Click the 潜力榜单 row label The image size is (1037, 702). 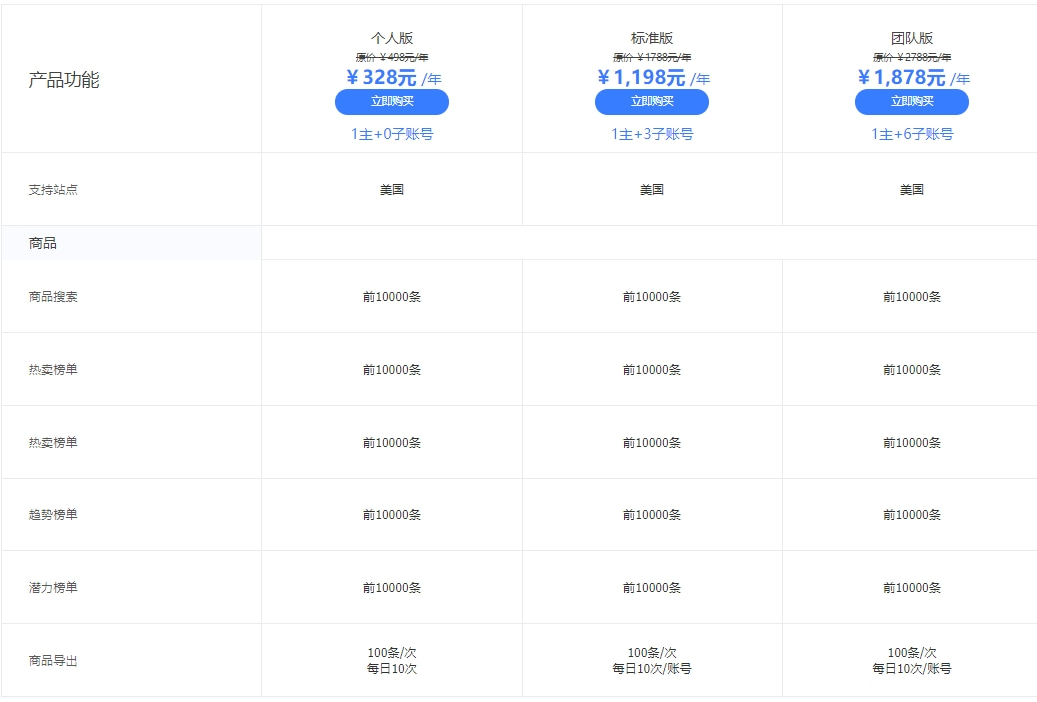pyautogui.click(x=53, y=588)
